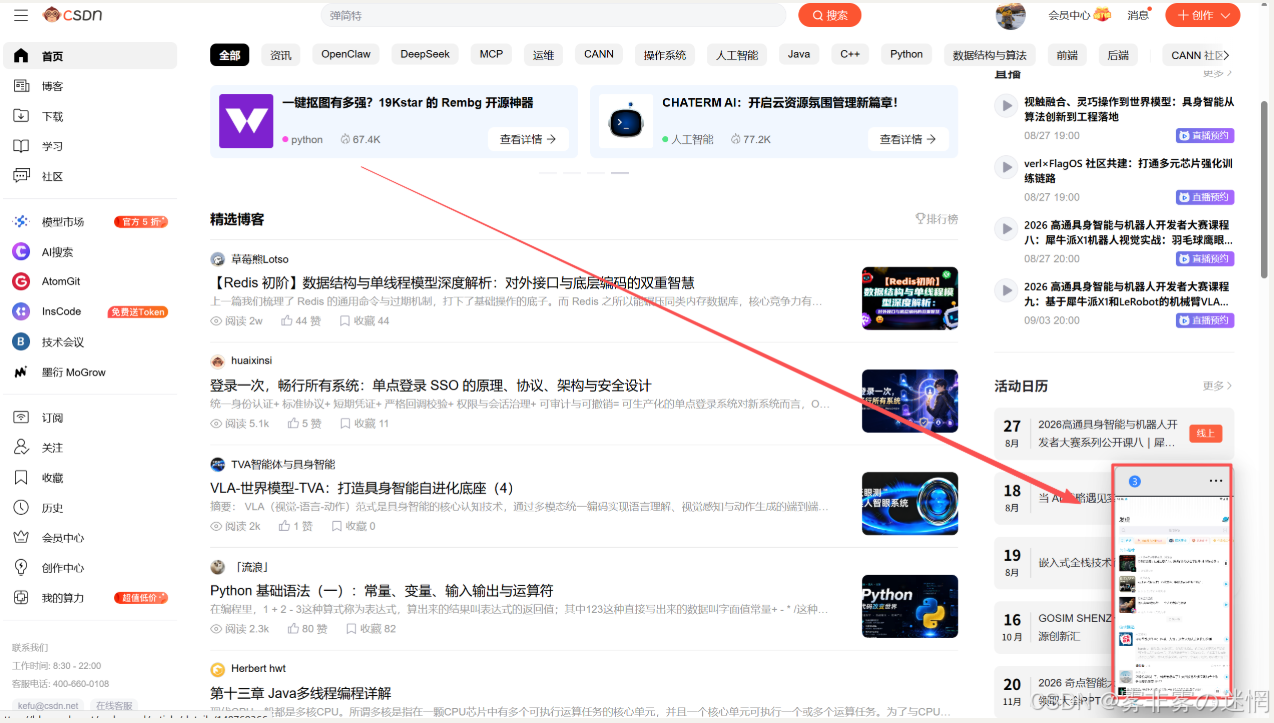The image size is (1274, 723).
Task: Play the verl×FlagOS live stream entry
Action: (x=1006, y=167)
